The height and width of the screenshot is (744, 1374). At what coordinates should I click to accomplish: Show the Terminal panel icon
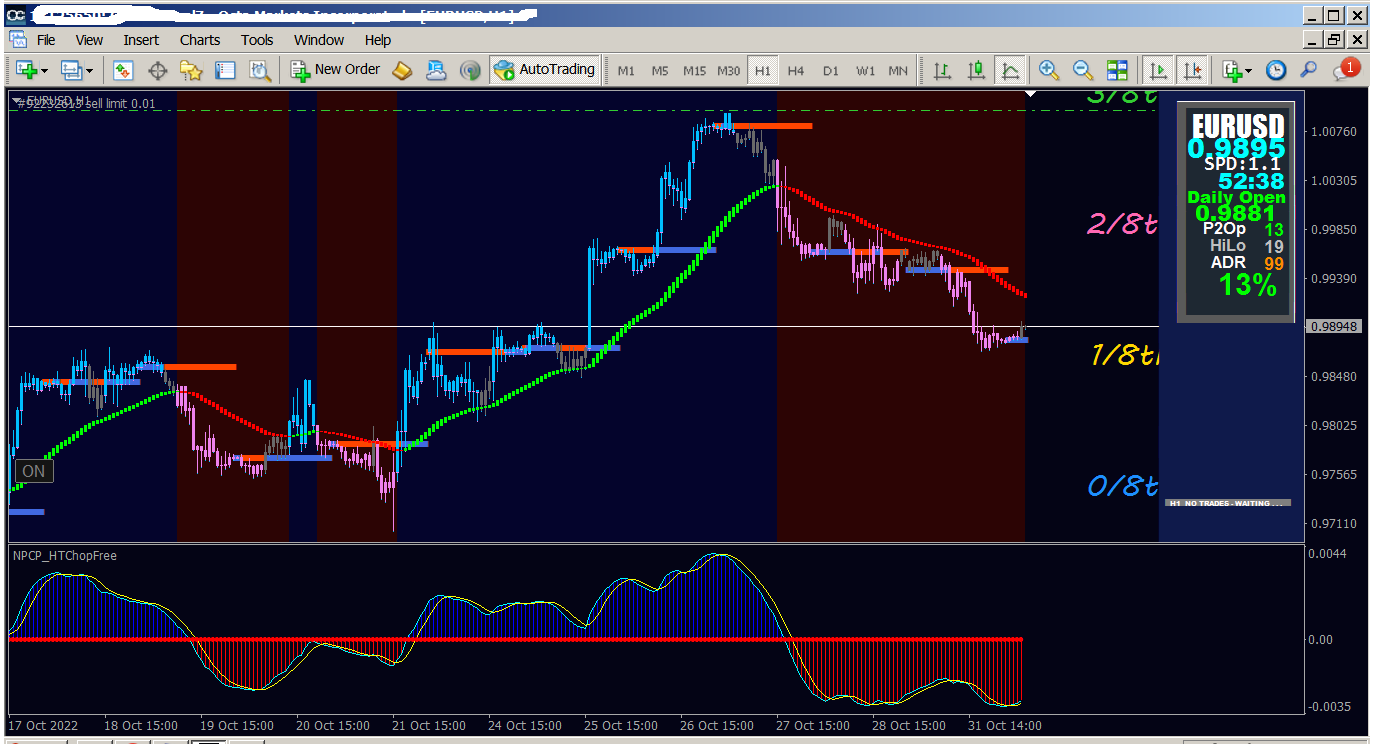(225, 70)
